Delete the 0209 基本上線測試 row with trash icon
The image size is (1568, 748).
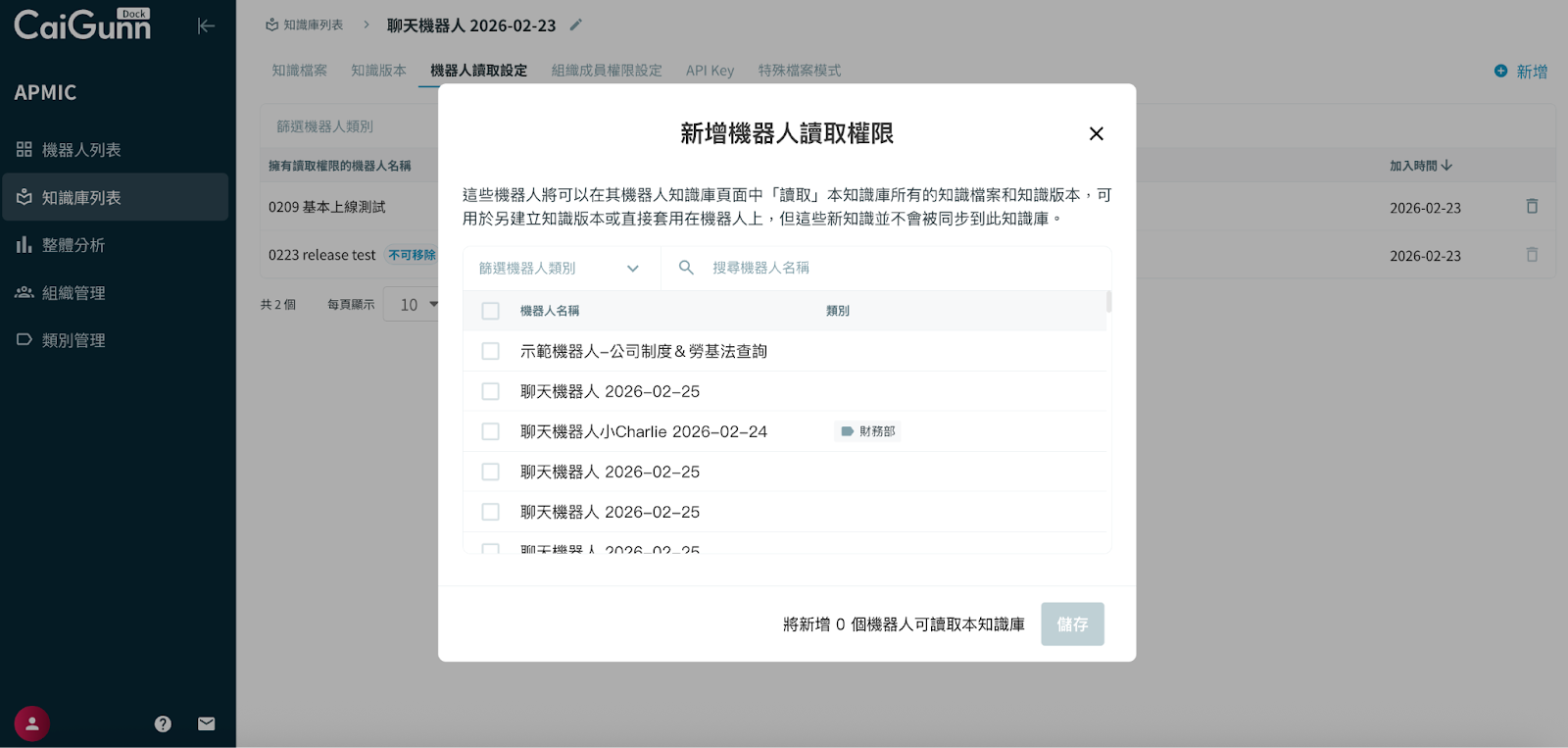(x=1532, y=207)
